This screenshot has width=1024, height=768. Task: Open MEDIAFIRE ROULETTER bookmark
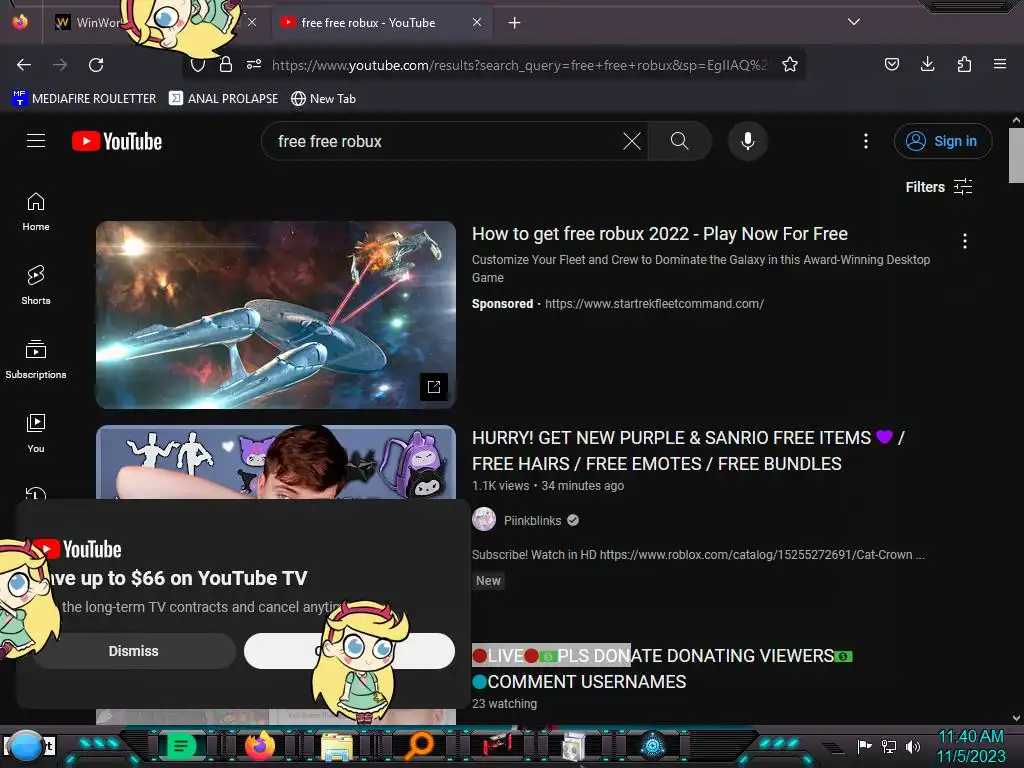[84, 99]
